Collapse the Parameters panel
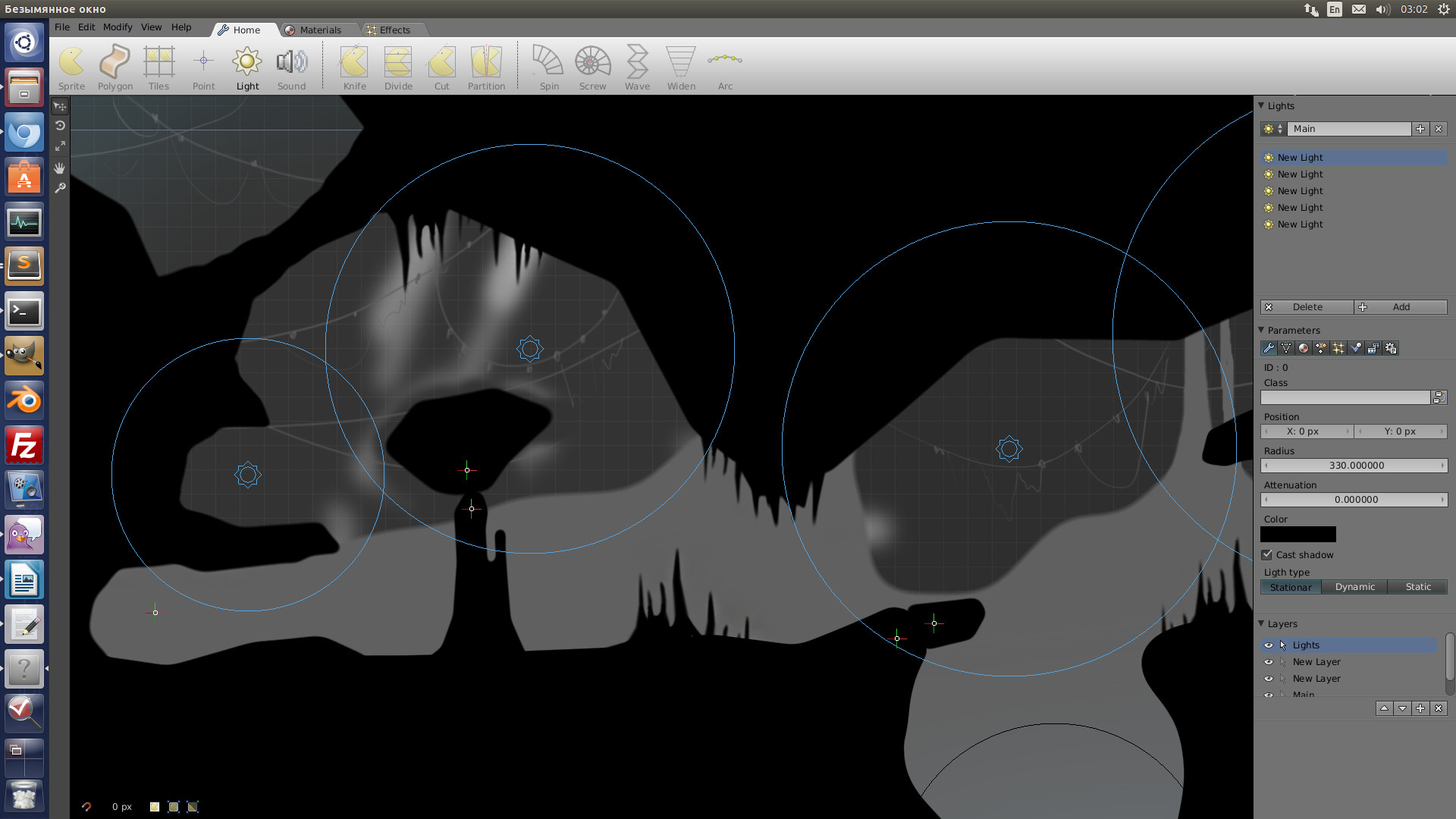Image resolution: width=1456 pixels, height=819 pixels. [x=1262, y=330]
